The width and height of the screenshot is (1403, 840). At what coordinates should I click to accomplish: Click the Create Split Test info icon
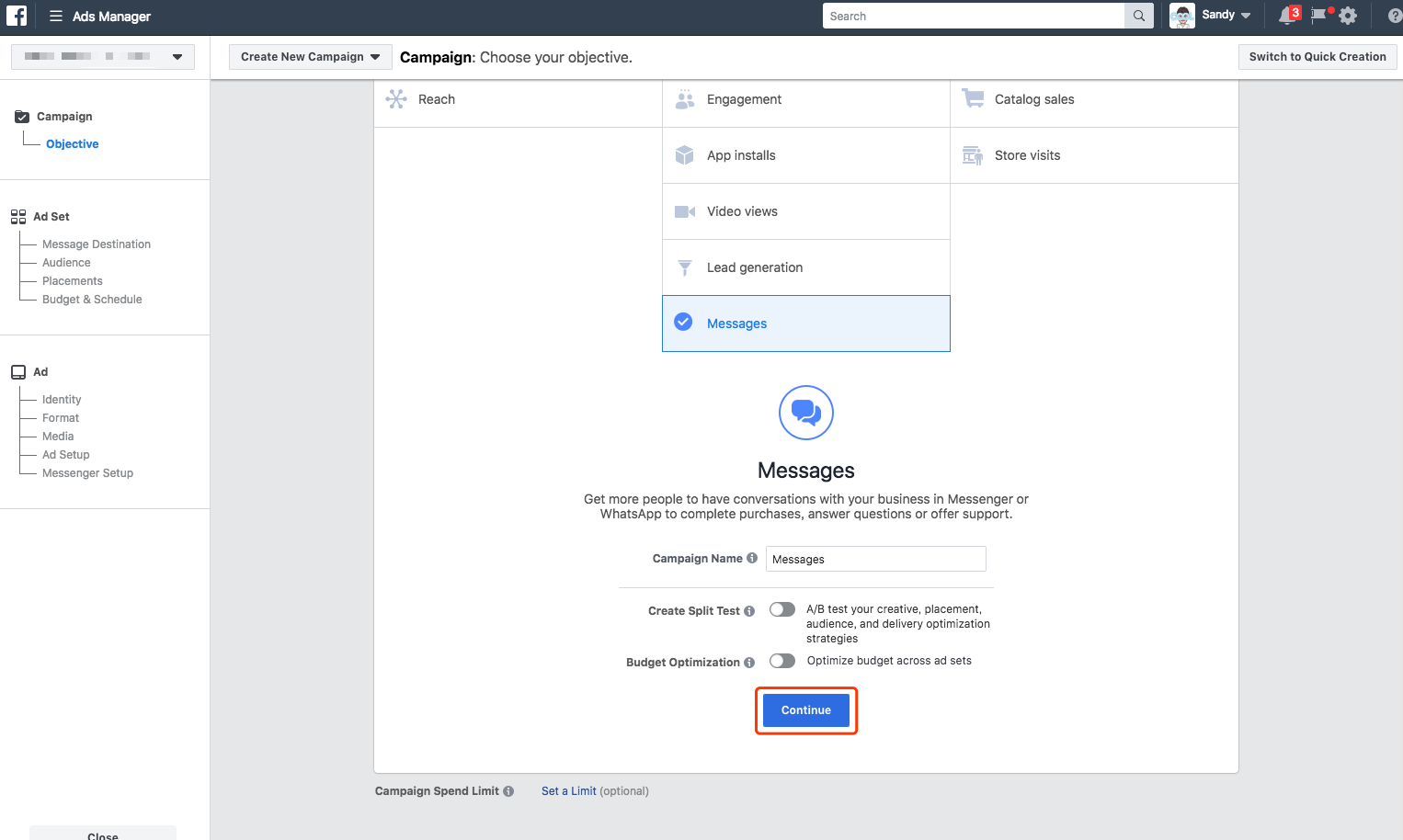click(749, 611)
